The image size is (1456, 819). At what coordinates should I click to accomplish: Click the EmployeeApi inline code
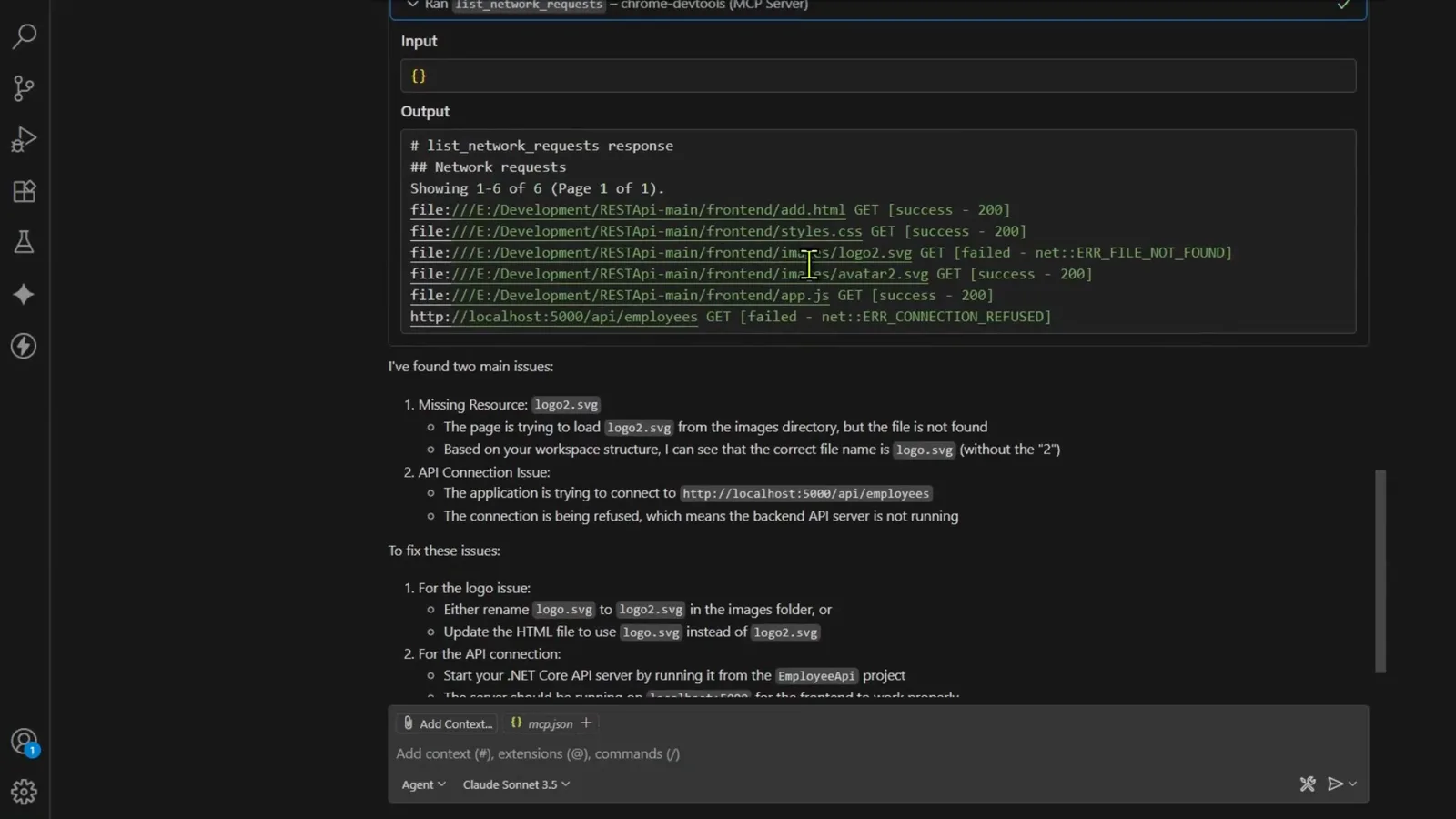click(816, 676)
